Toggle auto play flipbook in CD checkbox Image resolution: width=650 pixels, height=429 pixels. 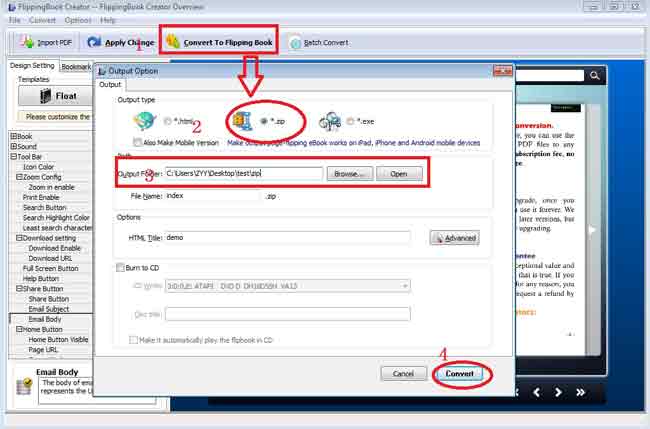pos(133,340)
